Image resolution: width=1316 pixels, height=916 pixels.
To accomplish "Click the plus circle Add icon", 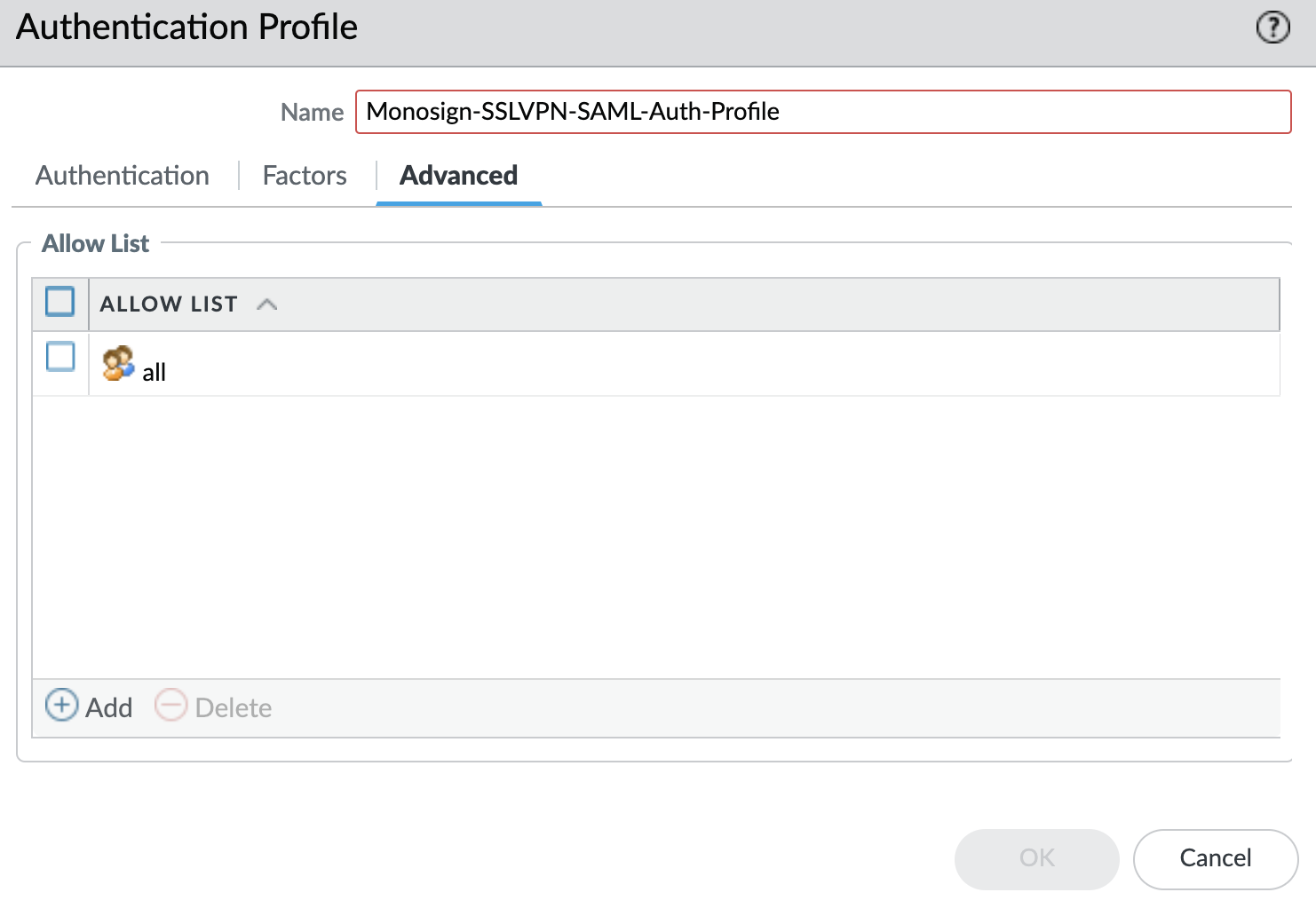I will click(61, 706).
